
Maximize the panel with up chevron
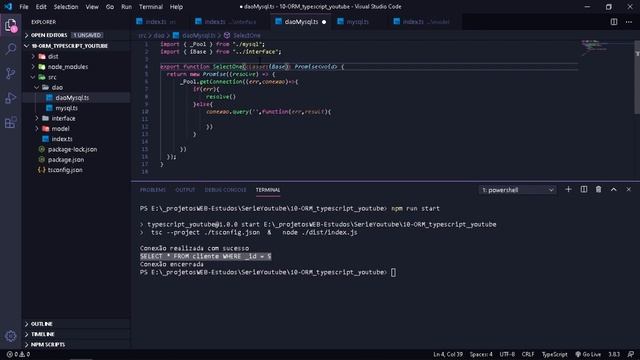pos(613,190)
